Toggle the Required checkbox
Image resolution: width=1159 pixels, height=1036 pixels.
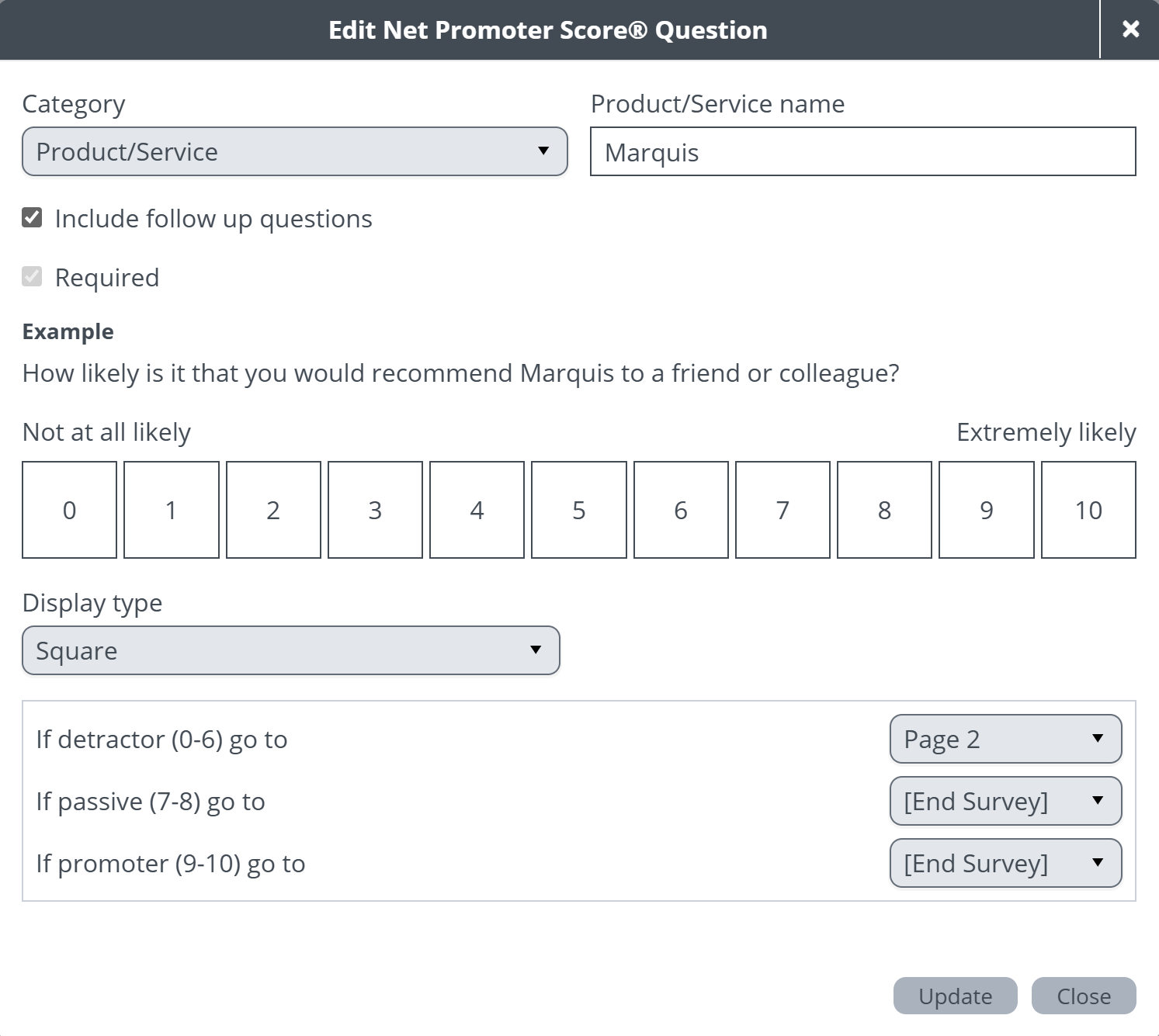(32, 277)
